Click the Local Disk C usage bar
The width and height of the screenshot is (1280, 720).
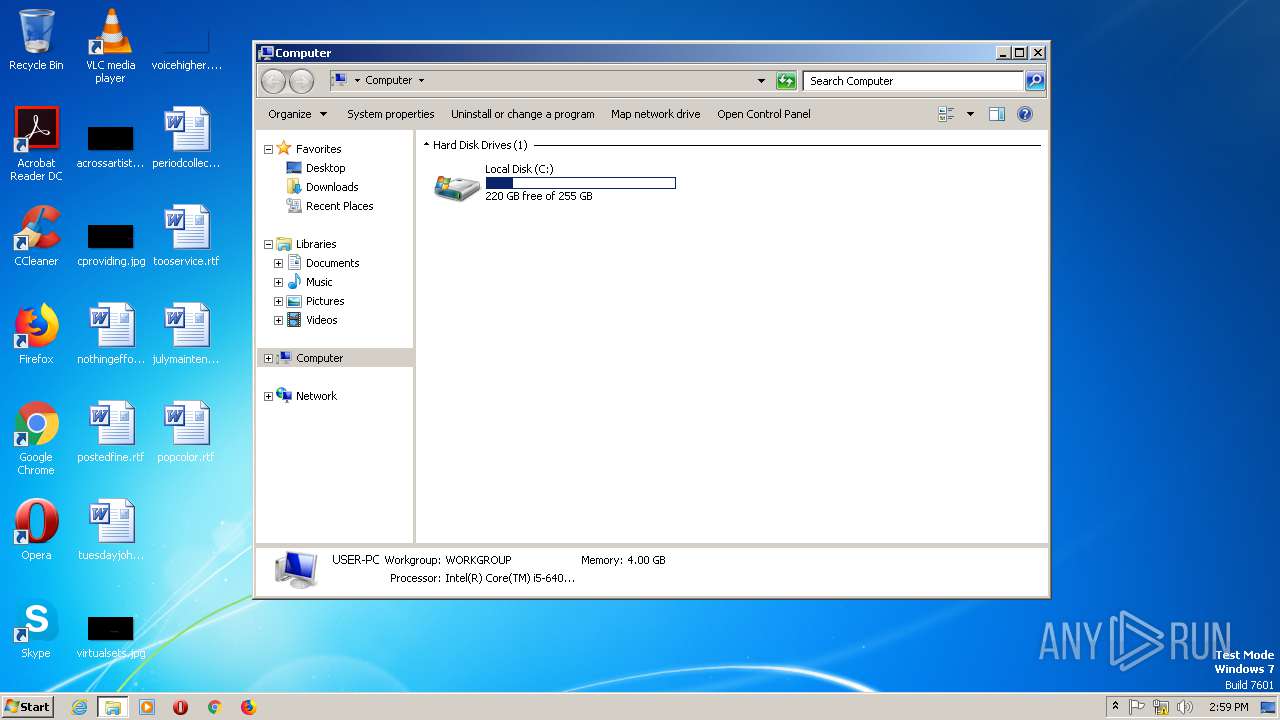click(580, 183)
